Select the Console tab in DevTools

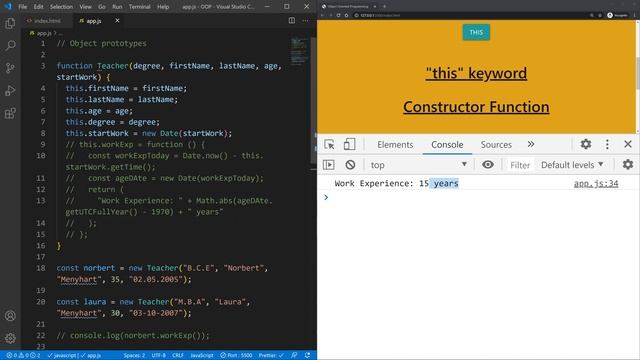447,144
